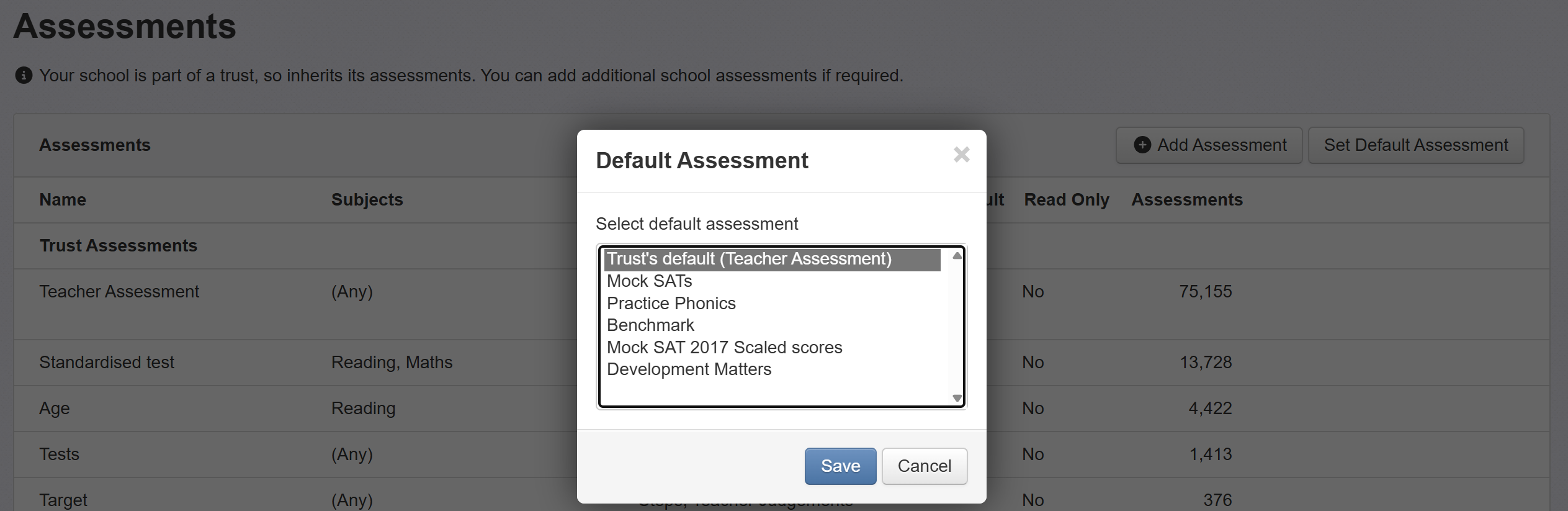This screenshot has width=1568, height=511.
Task: Open the Standardised test row
Action: (107, 363)
